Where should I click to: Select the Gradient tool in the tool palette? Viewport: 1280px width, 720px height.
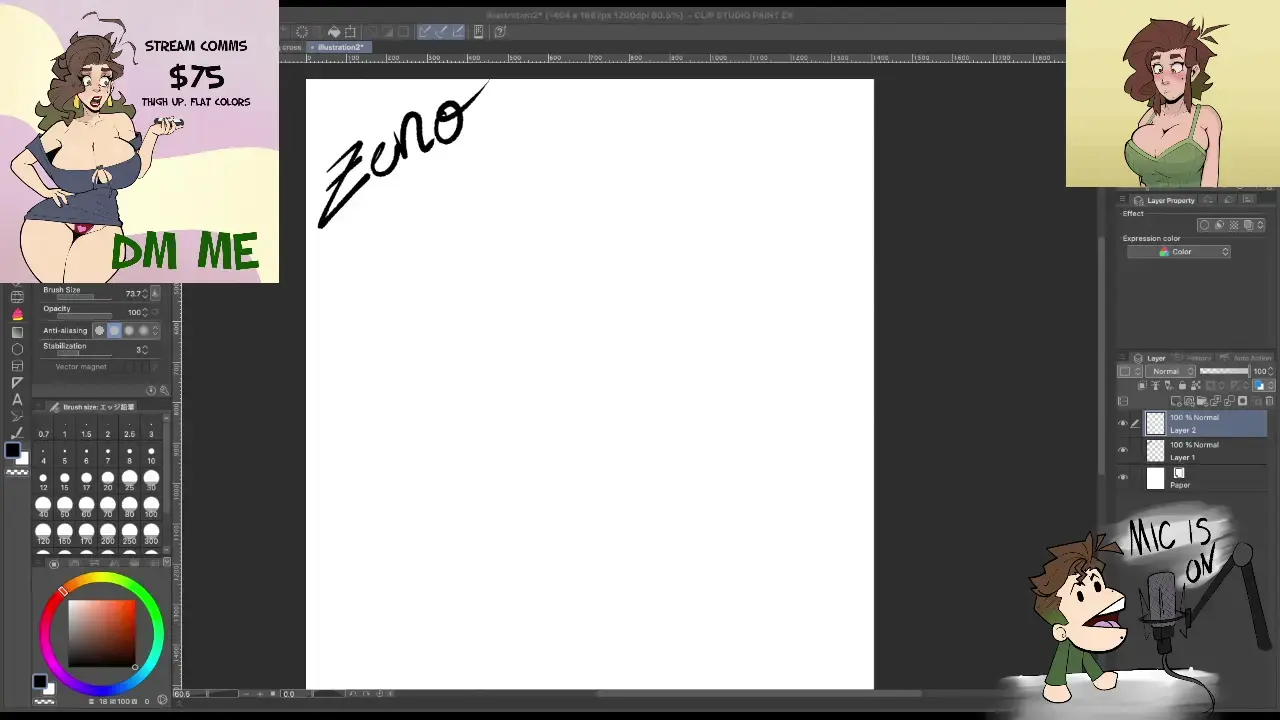tap(17, 332)
